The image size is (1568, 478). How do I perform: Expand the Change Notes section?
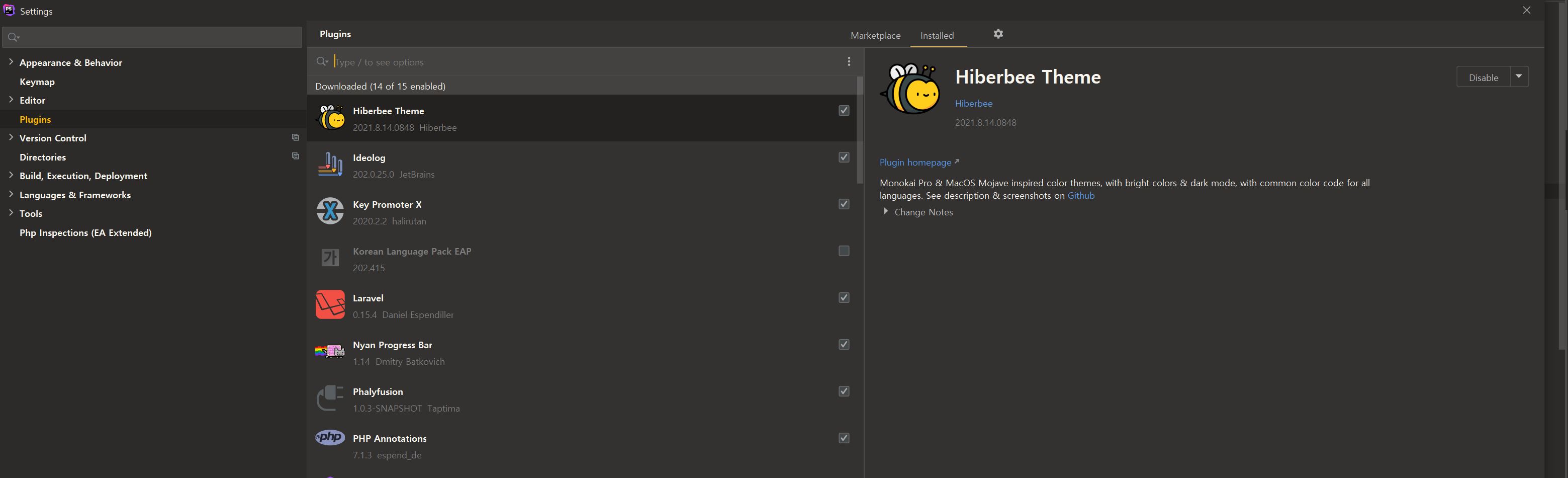tap(886, 211)
